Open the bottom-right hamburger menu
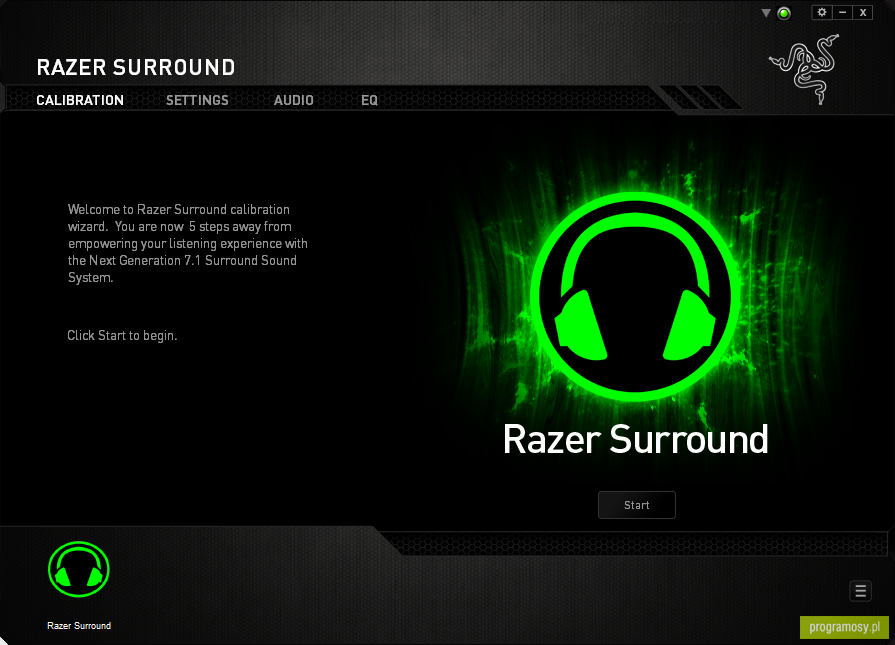 pyautogui.click(x=861, y=591)
